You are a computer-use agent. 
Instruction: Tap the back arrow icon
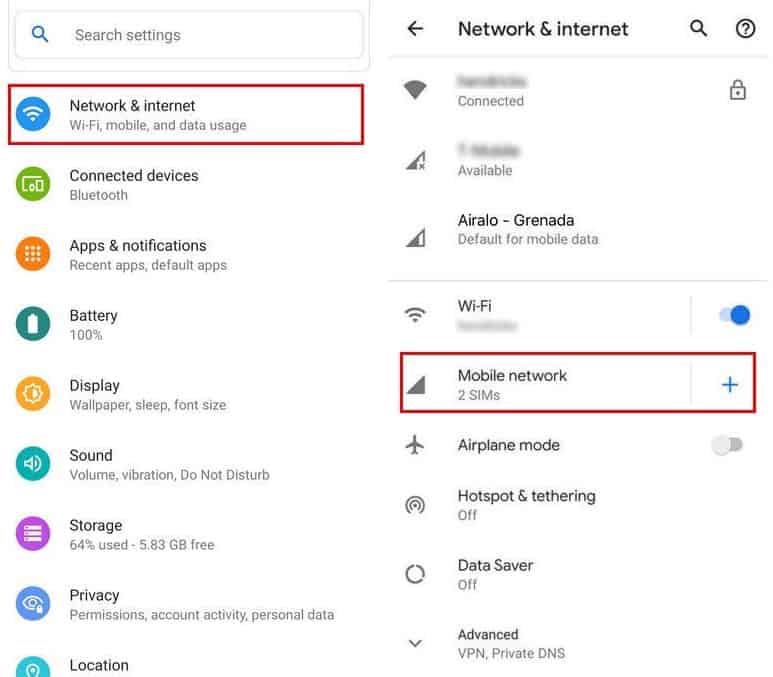[x=415, y=29]
